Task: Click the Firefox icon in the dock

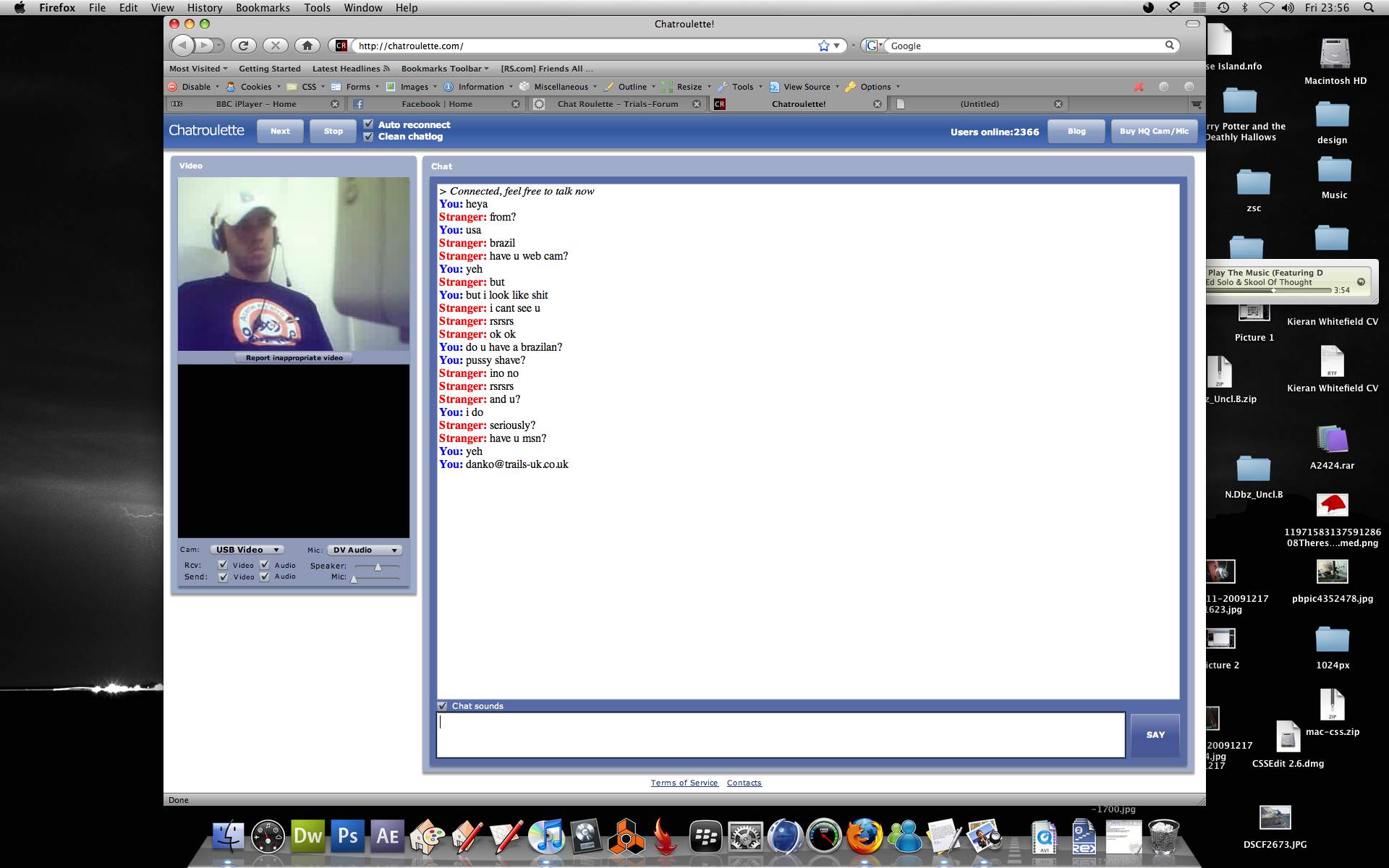Action: point(865,836)
